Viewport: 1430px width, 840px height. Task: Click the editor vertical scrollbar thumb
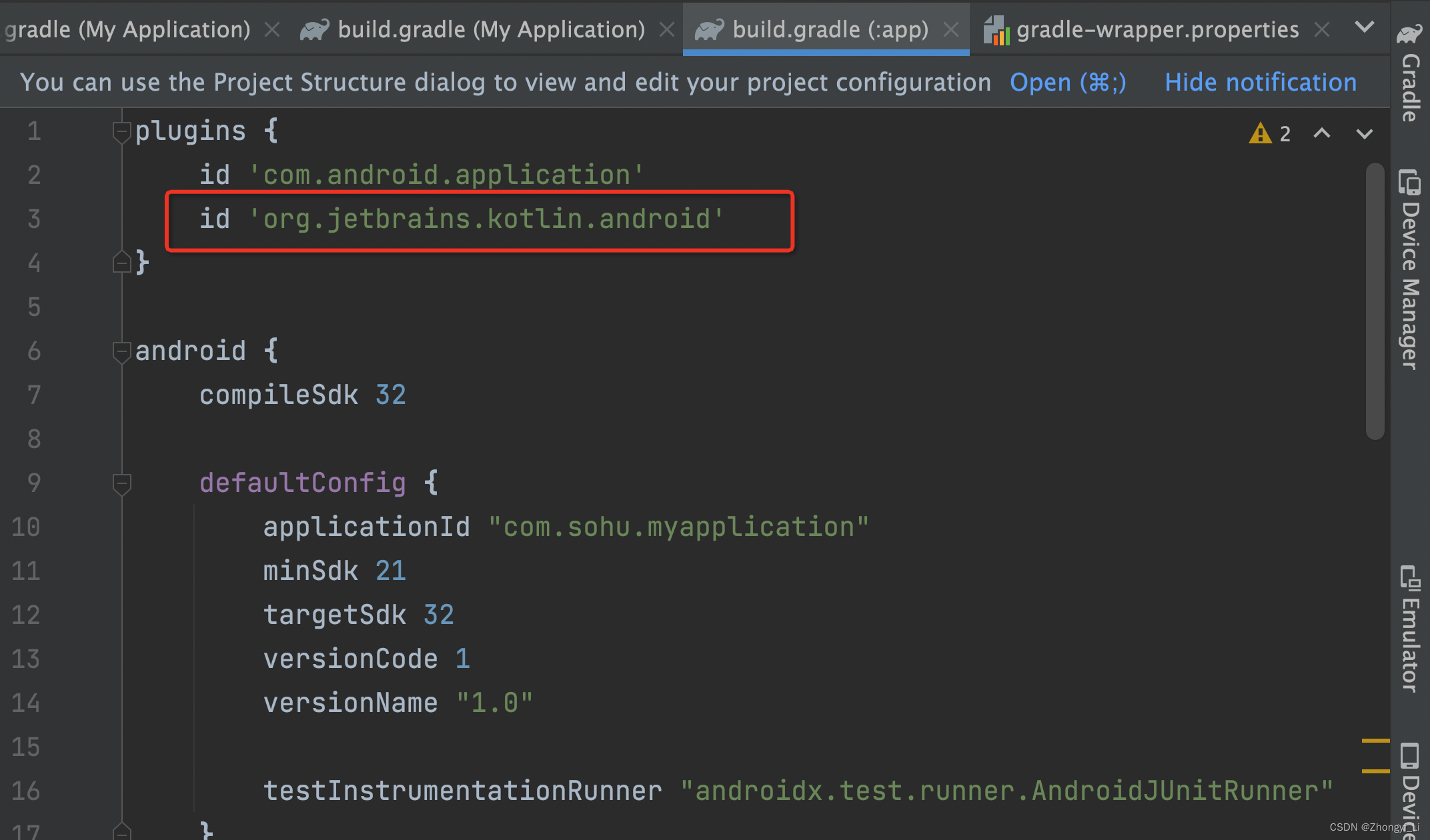tap(1375, 301)
